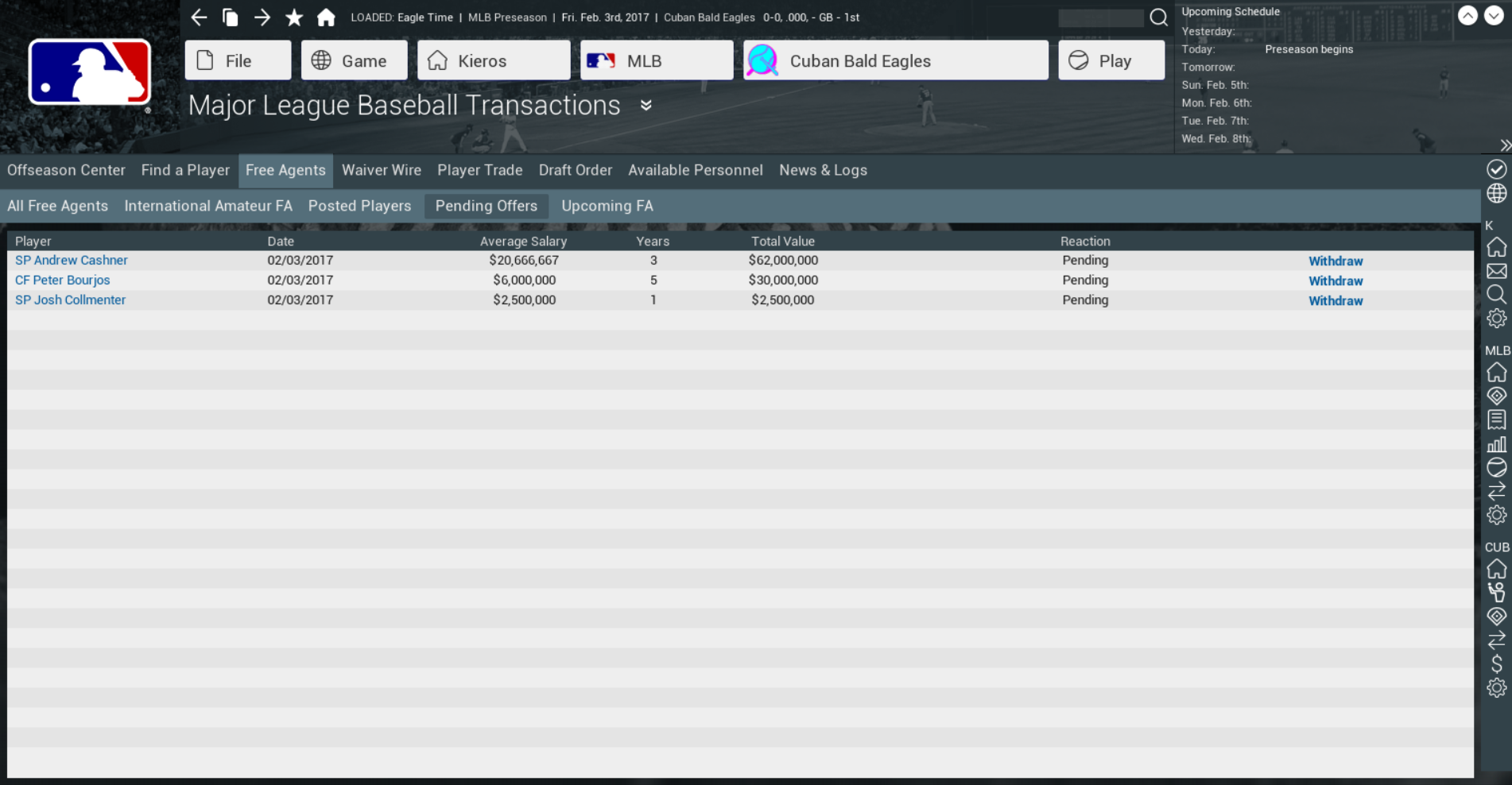Click the star bookmark icon
Image resolution: width=1512 pixels, height=785 pixels.
click(294, 17)
